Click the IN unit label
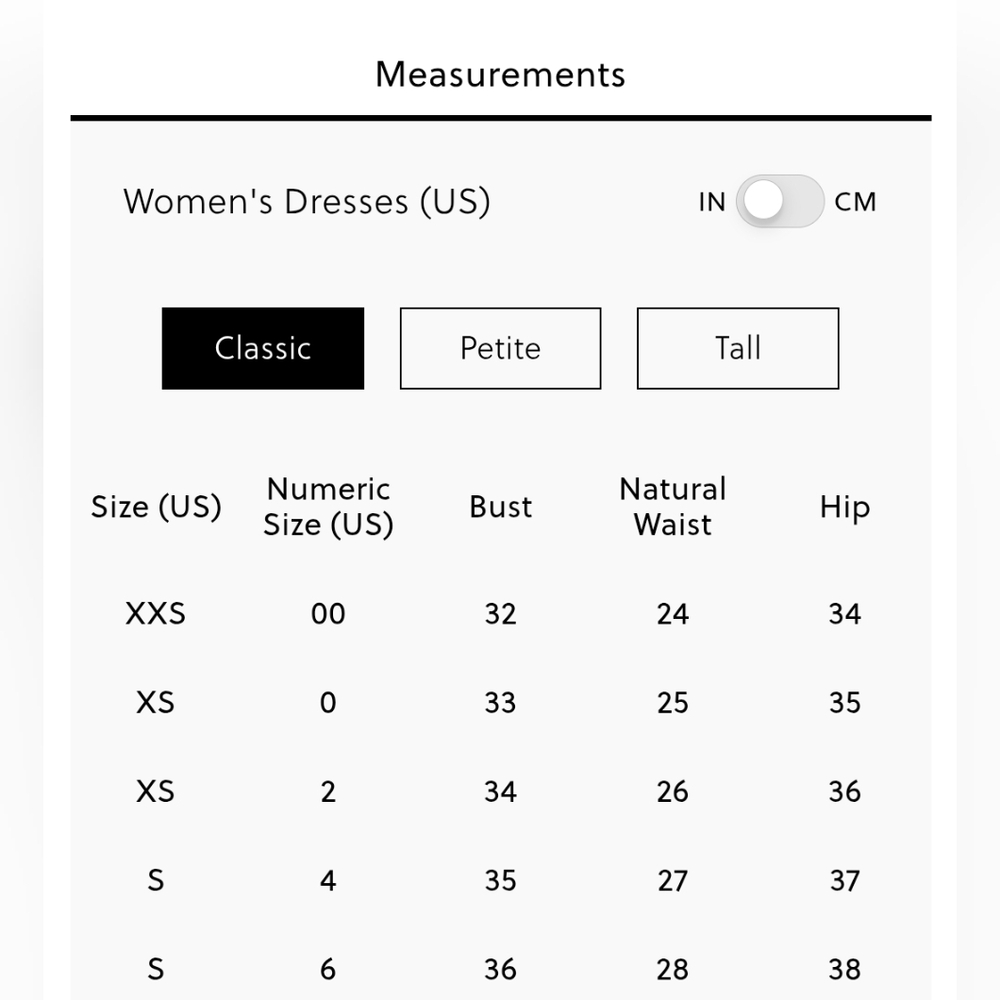 (712, 202)
